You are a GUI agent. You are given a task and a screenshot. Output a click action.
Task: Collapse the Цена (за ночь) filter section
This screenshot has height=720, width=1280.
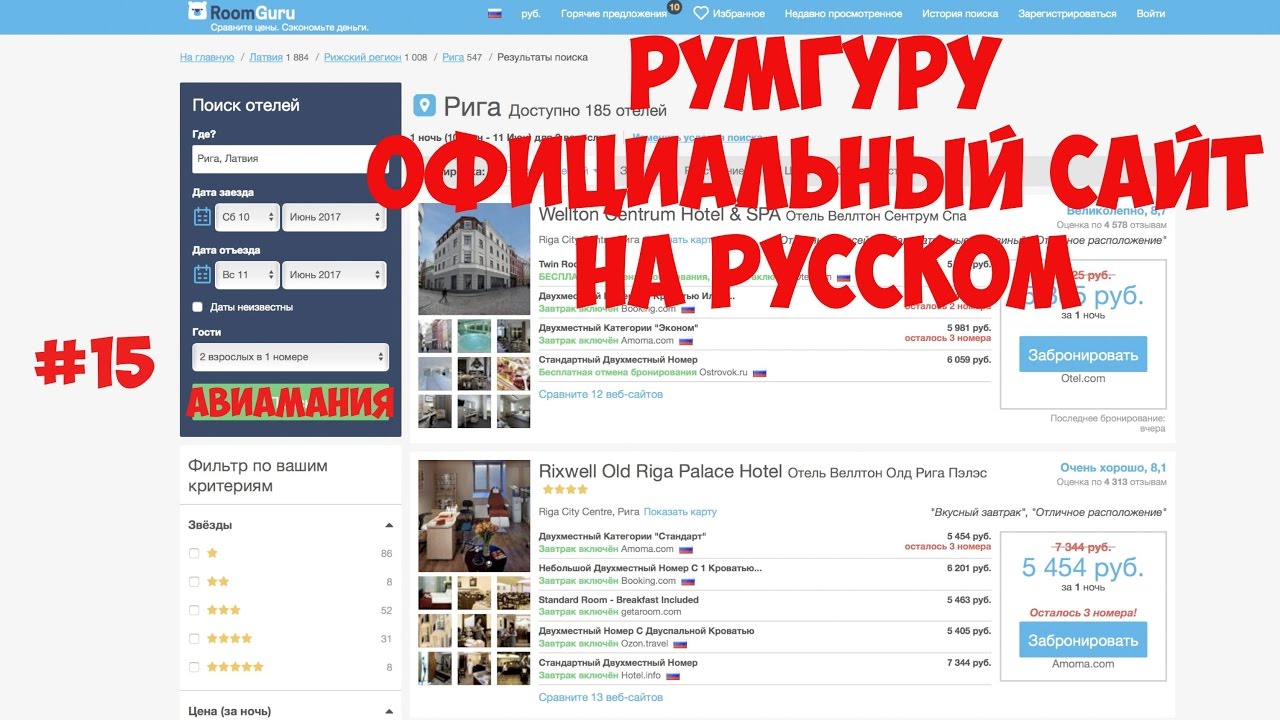[389, 712]
